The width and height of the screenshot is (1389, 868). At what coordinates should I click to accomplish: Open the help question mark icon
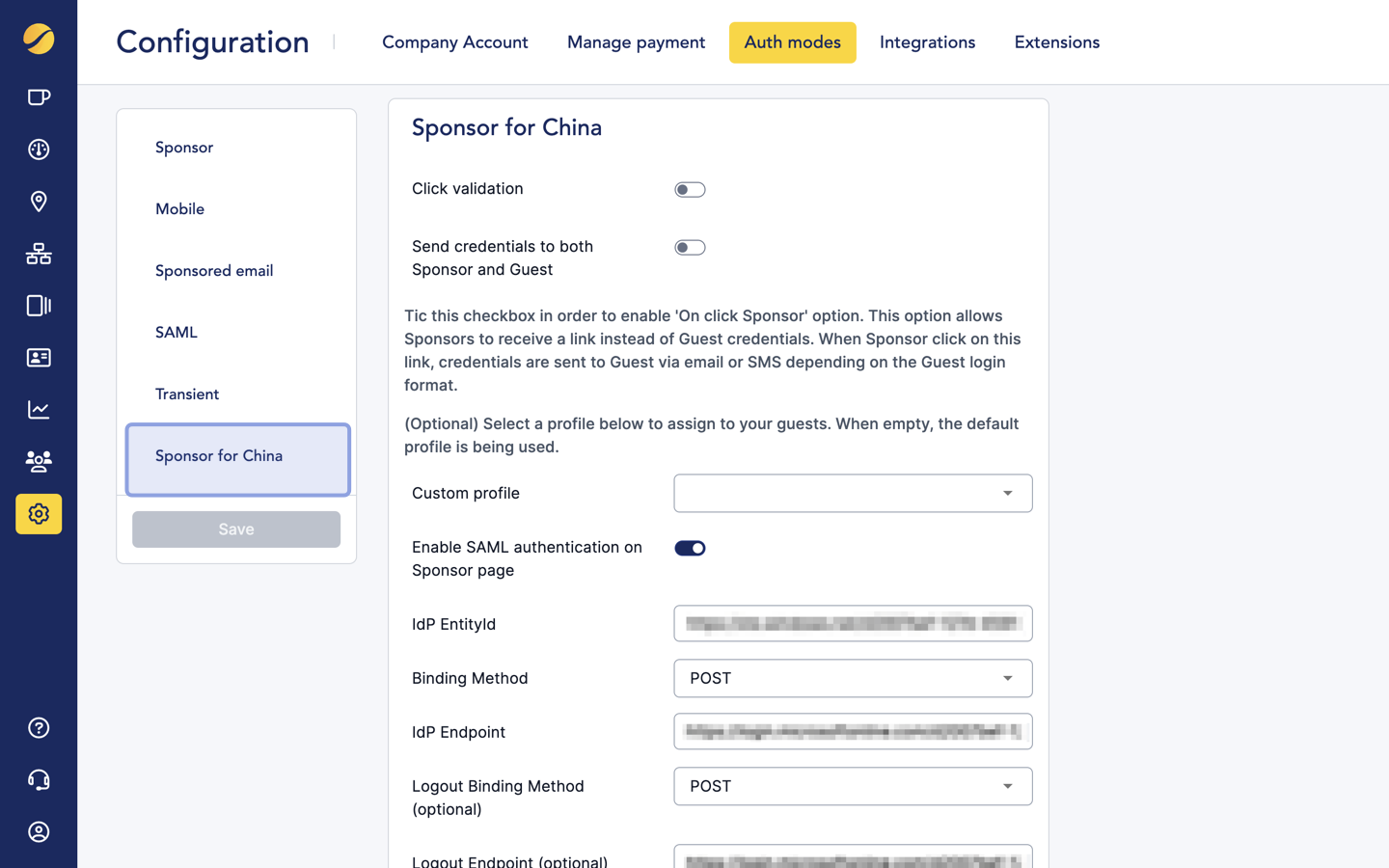[x=39, y=728]
